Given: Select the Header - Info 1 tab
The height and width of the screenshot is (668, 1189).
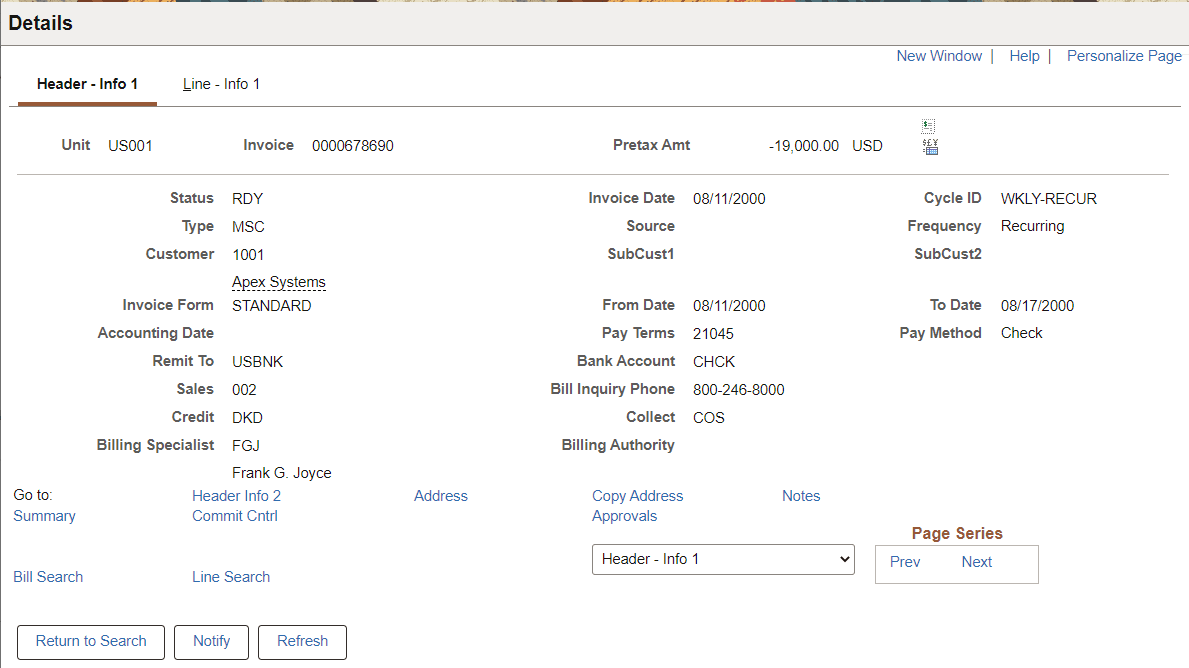Looking at the screenshot, I should (86, 84).
